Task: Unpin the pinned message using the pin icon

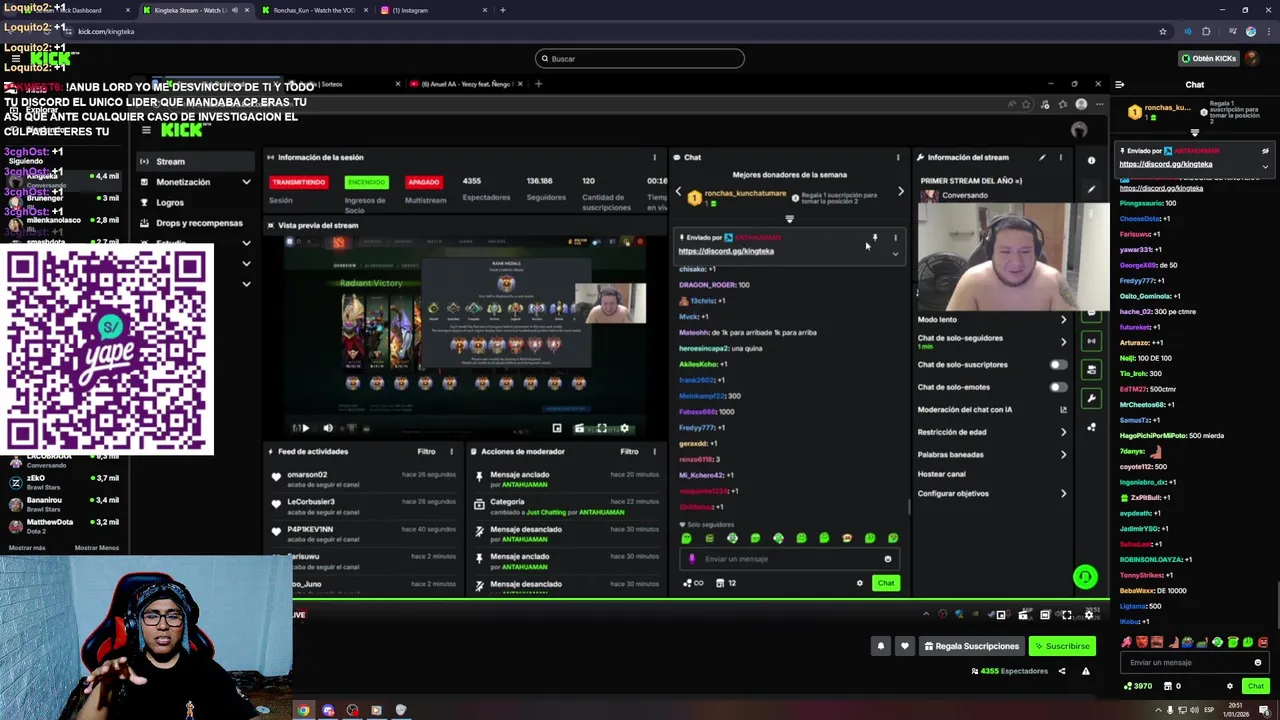Action: click(874, 238)
